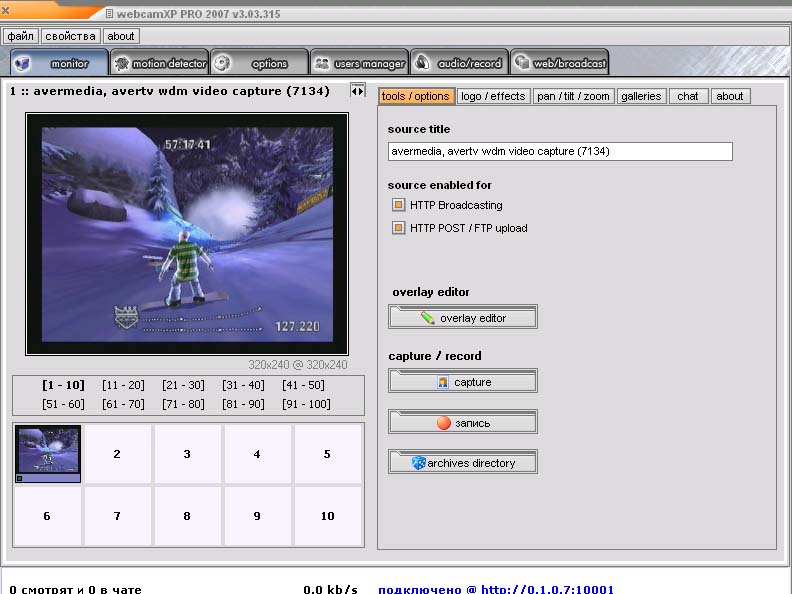792x594 pixels.
Task: Select empty source slot 3
Action: click(x=187, y=454)
